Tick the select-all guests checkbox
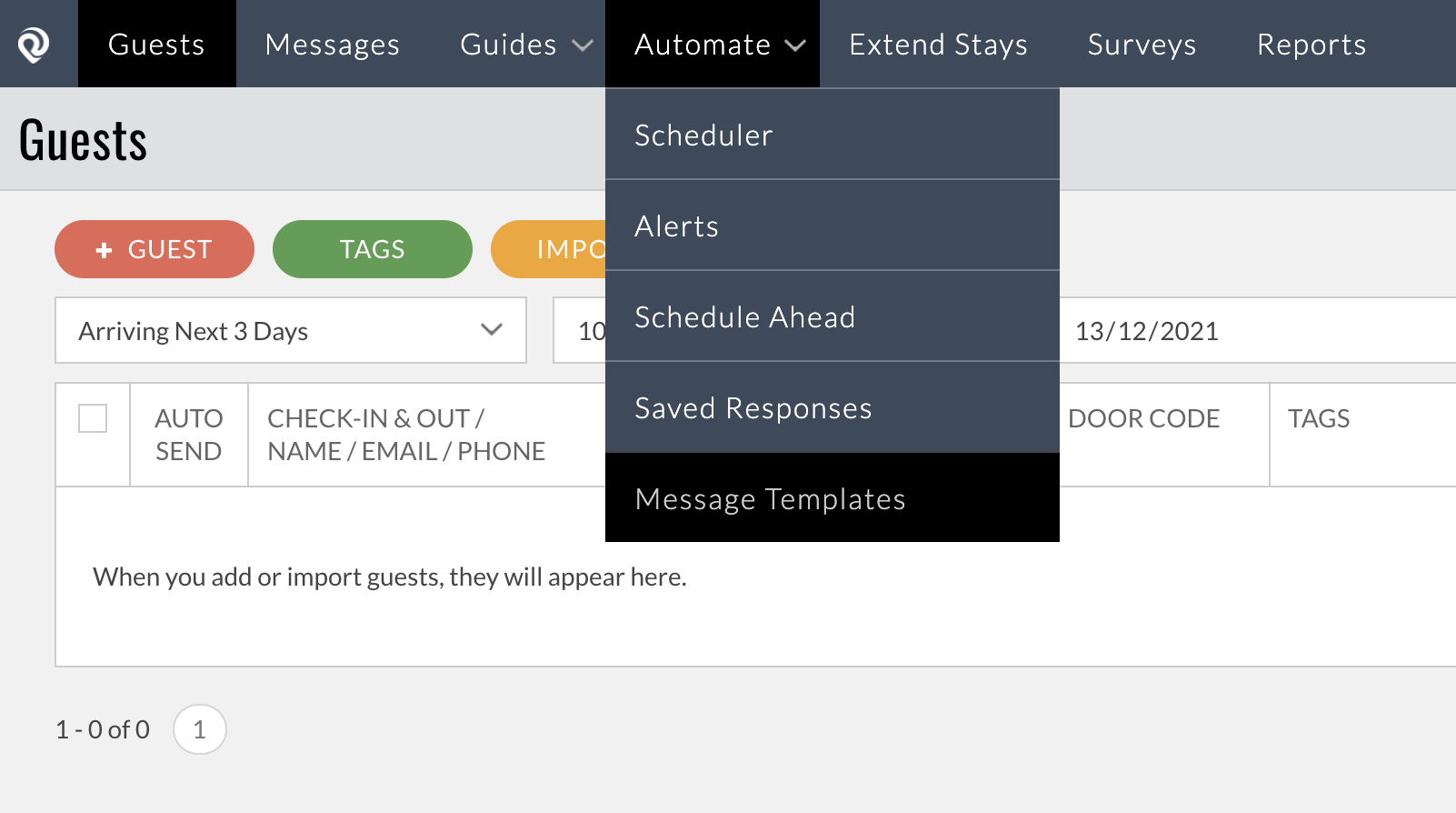Image resolution: width=1456 pixels, height=813 pixels. click(x=93, y=418)
